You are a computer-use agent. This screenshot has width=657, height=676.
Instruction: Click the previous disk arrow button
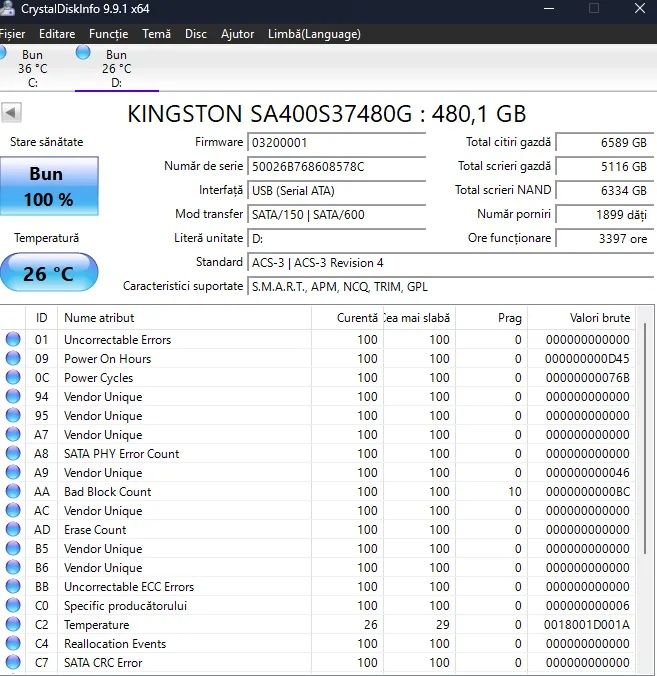[11, 113]
